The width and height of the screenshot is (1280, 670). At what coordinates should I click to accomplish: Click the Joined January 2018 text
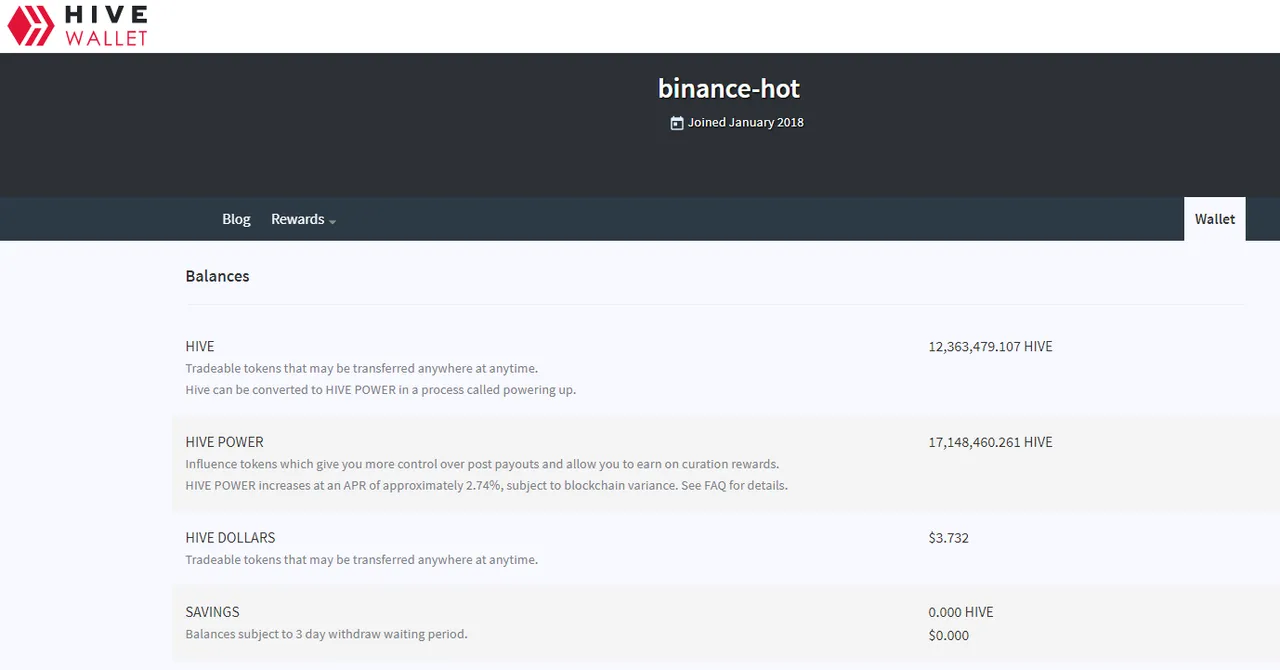click(x=746, y=123)
